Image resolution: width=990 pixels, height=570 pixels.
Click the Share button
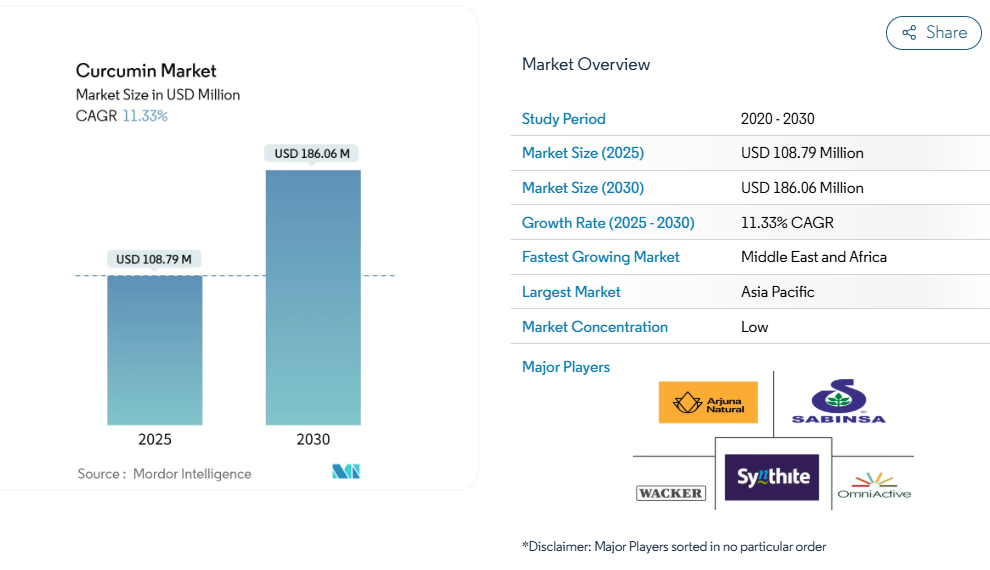click(x=933, y=33)
